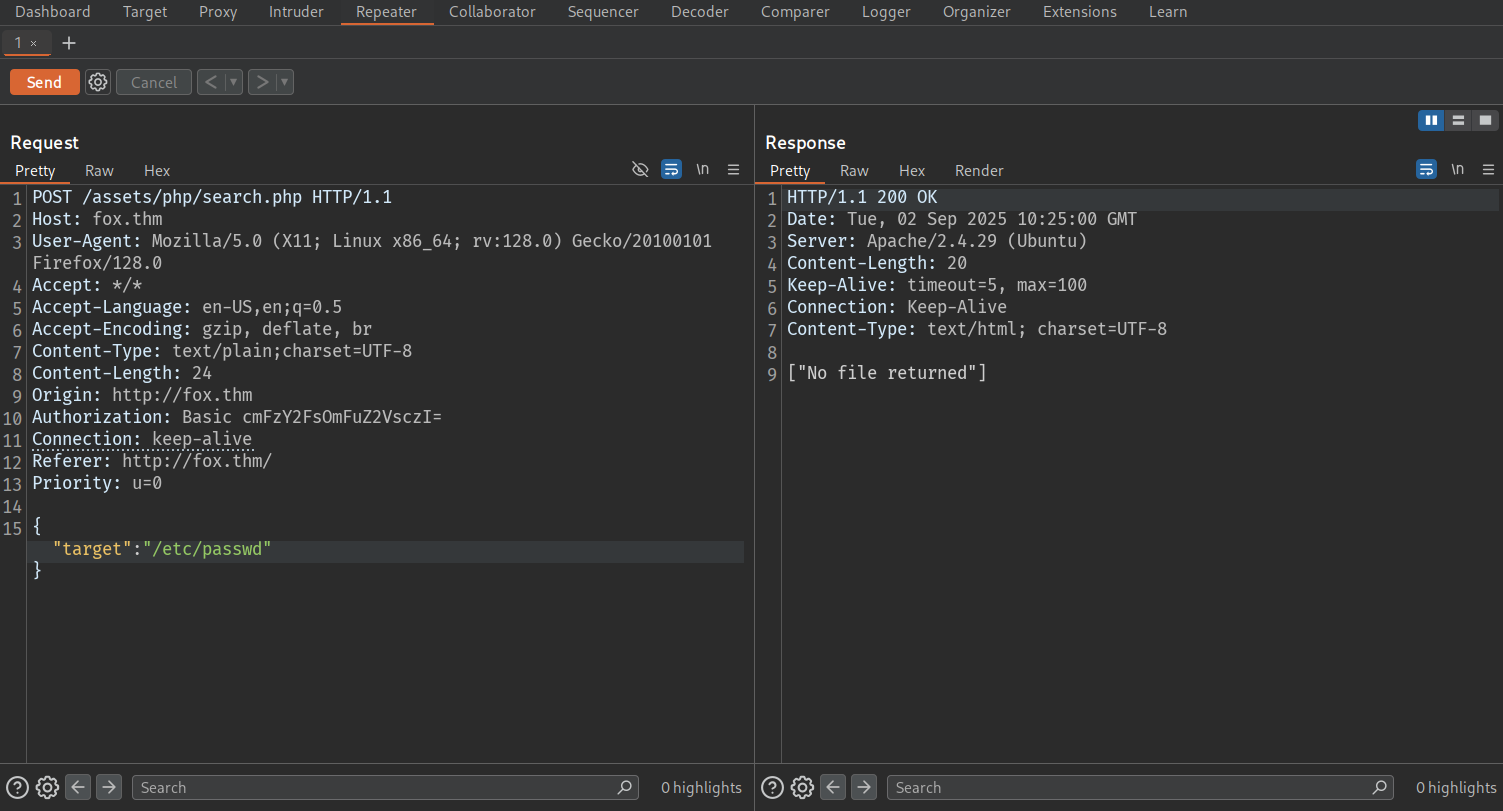
Task: Add a new Repeater tab with plus
Action: (69, 43)
